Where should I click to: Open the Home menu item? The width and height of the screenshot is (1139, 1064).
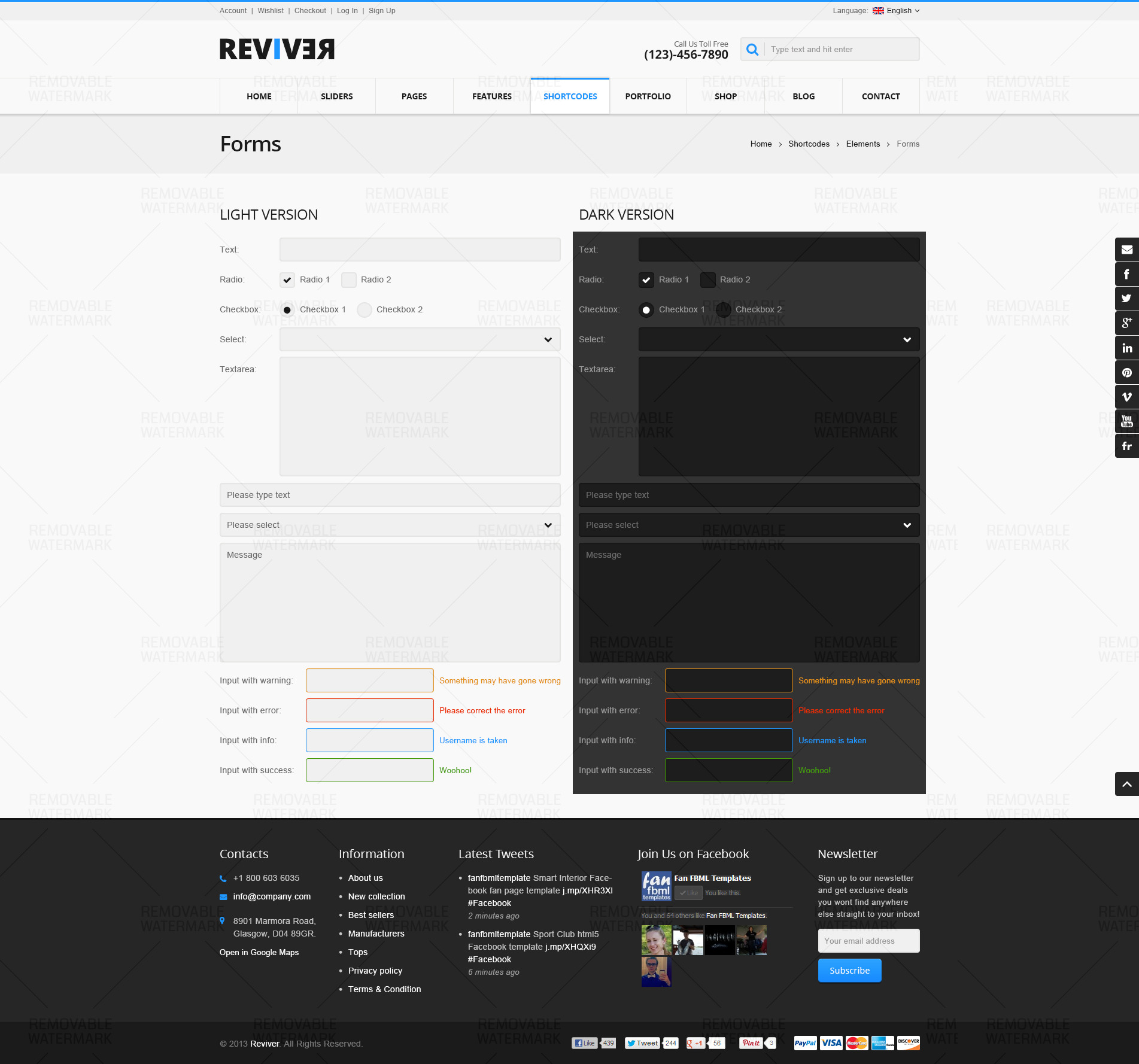(x=259, y=96)
